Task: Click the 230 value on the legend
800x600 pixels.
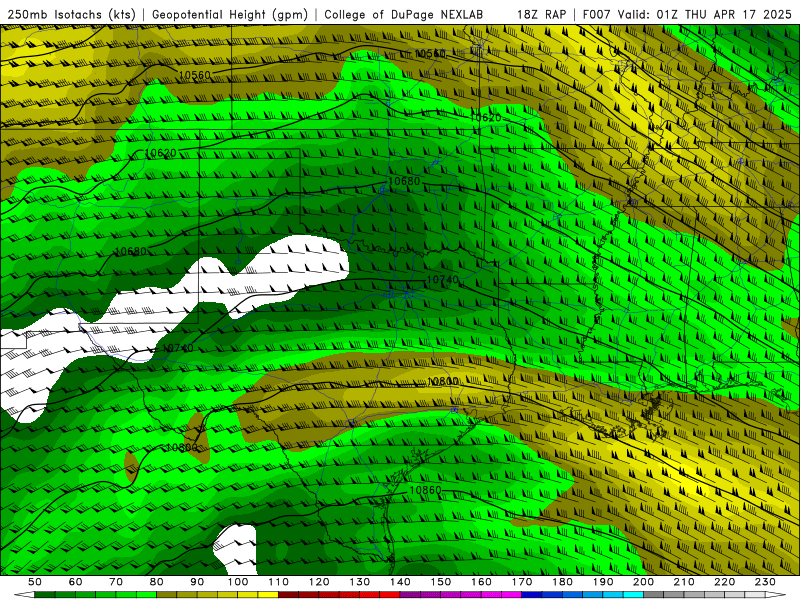Action: (x=765, y=582)
